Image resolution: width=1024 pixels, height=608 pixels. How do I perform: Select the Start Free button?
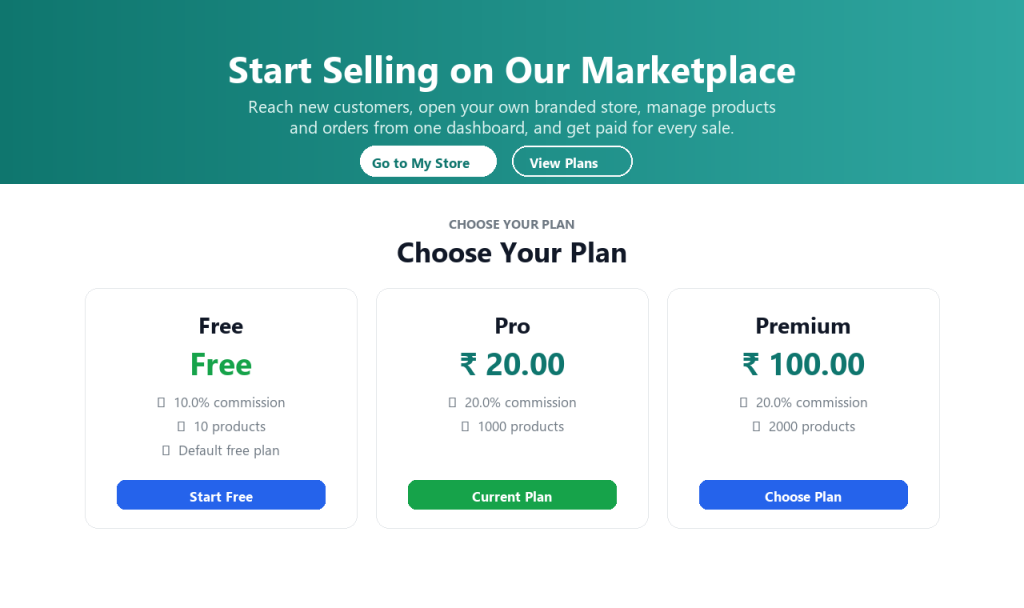[221, 495]
